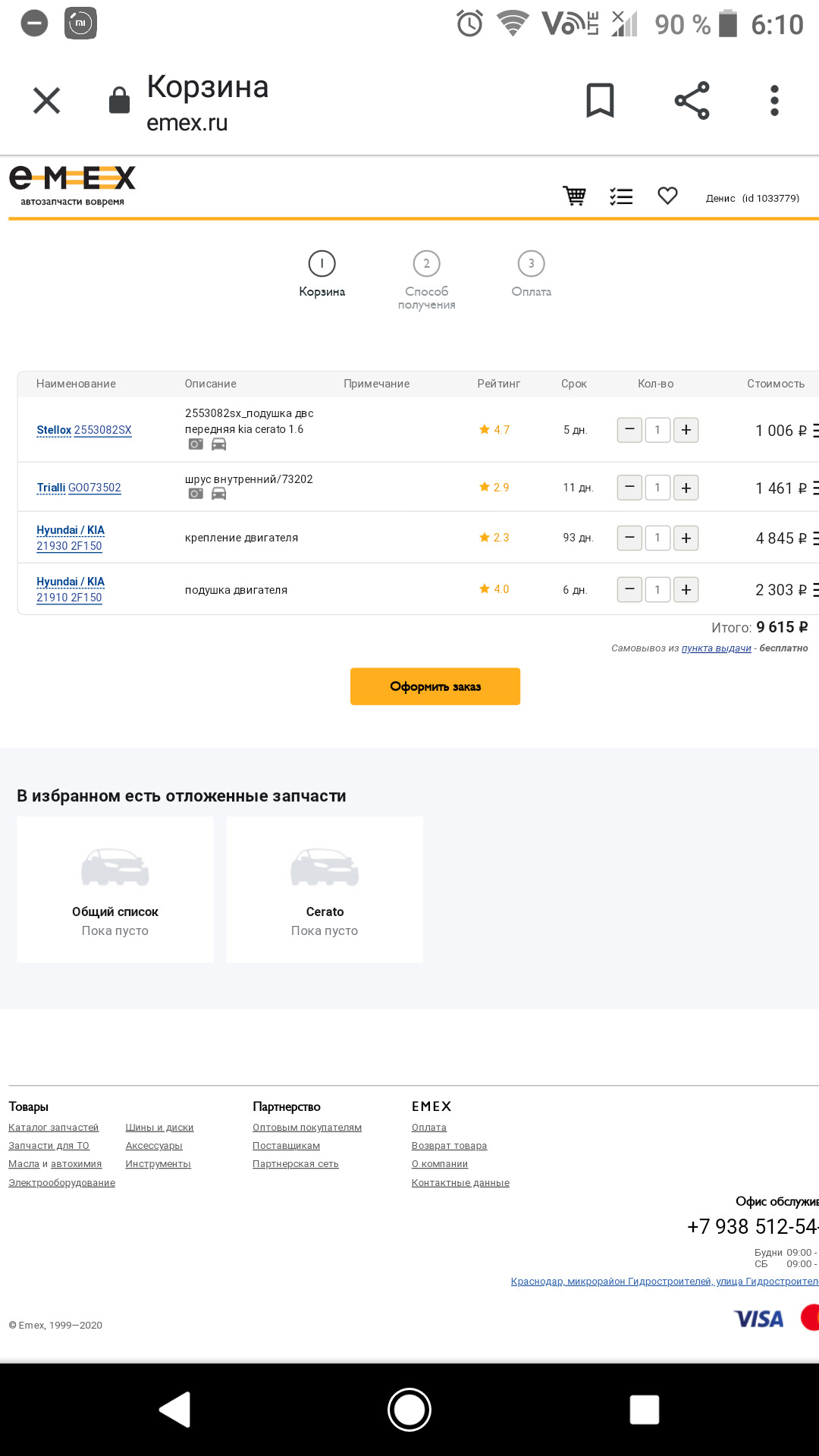
Task: View car applicability icon for Stellox part
Action: click(x=218, y=444)
